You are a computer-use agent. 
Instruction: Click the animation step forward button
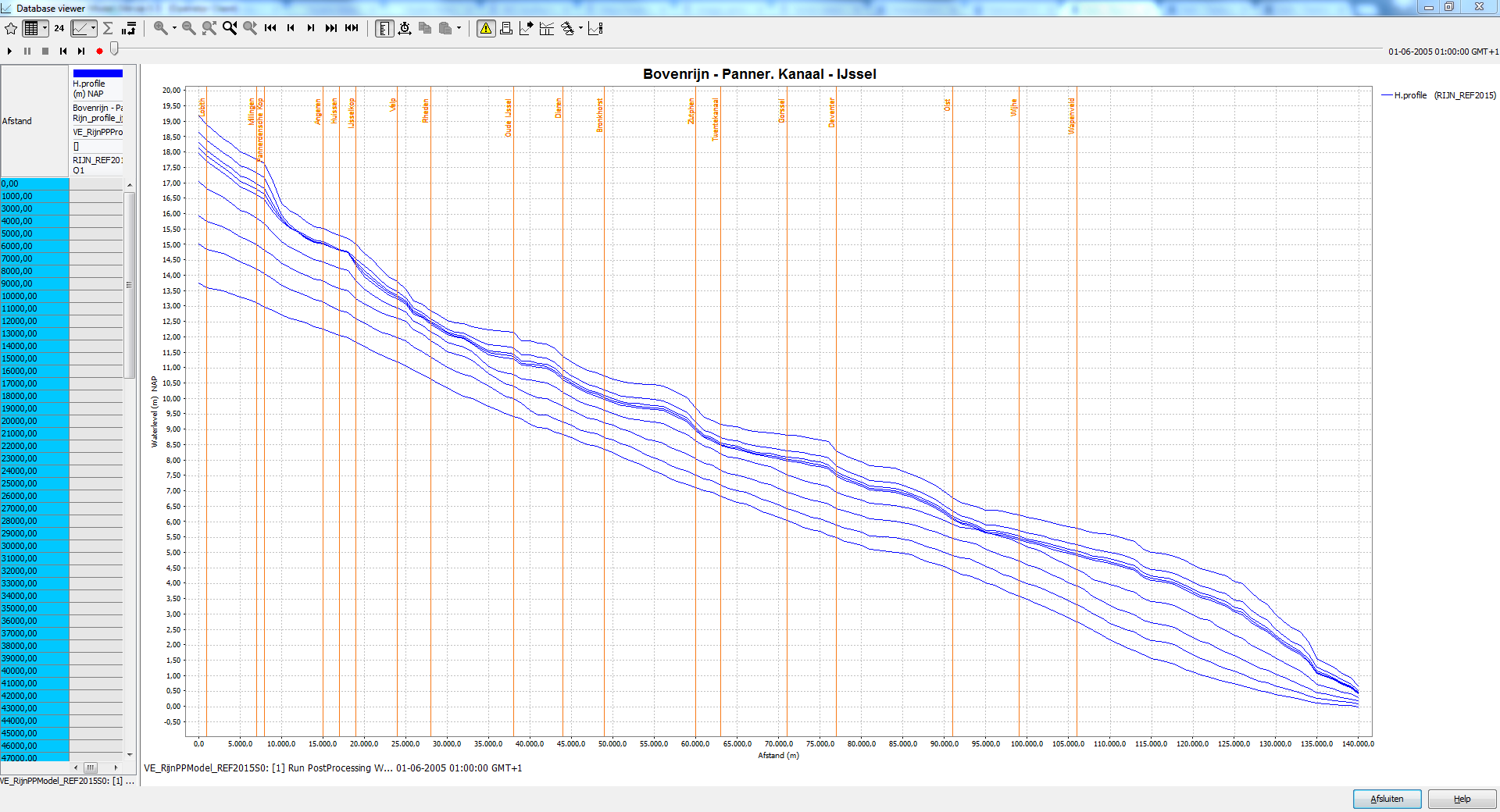point(81,51)
